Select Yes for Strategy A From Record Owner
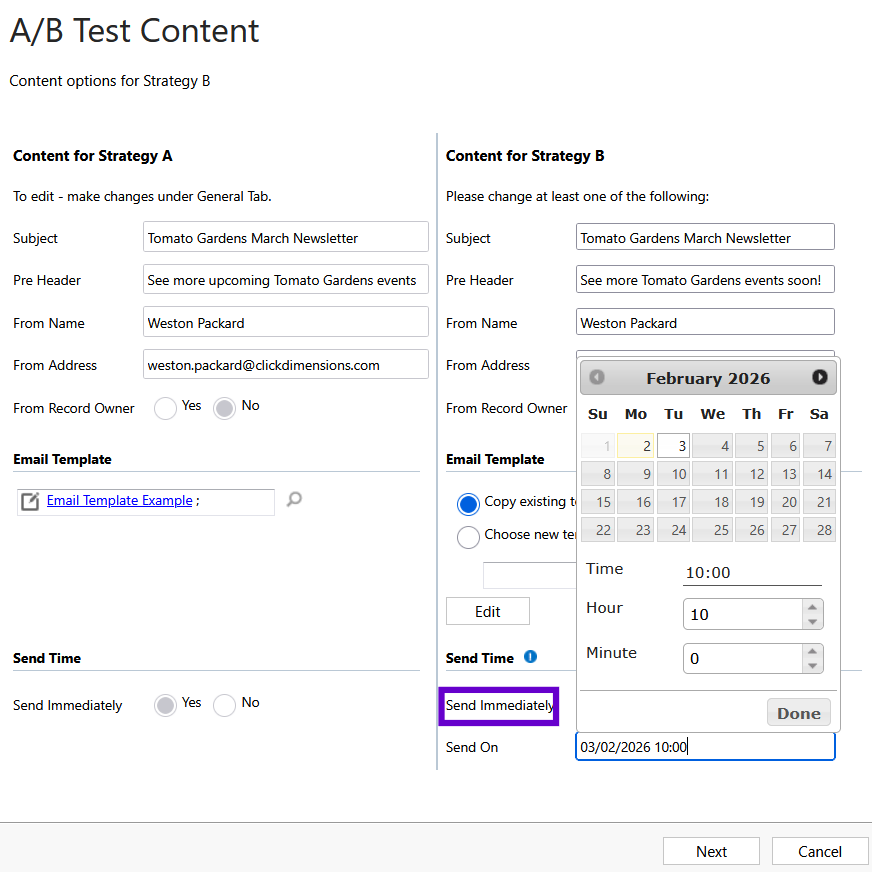872x872 pixels. pos(165,408)
